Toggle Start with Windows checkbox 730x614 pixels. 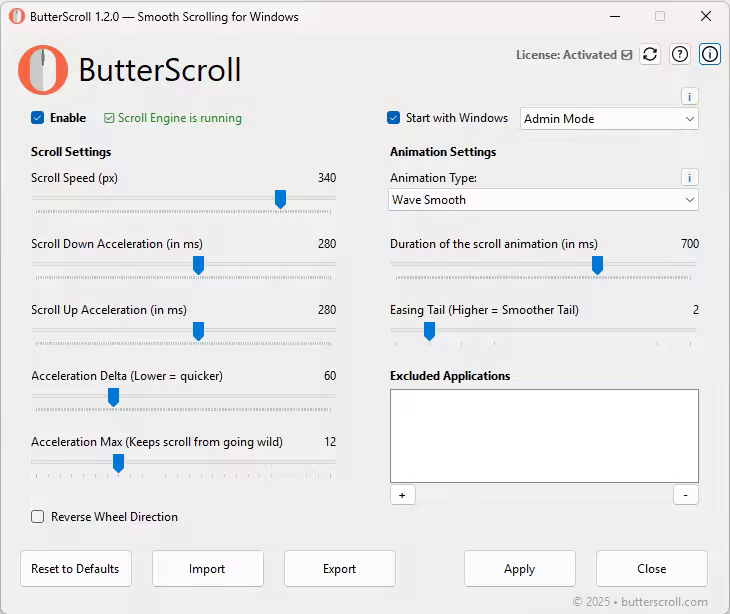tap(394, 118)
